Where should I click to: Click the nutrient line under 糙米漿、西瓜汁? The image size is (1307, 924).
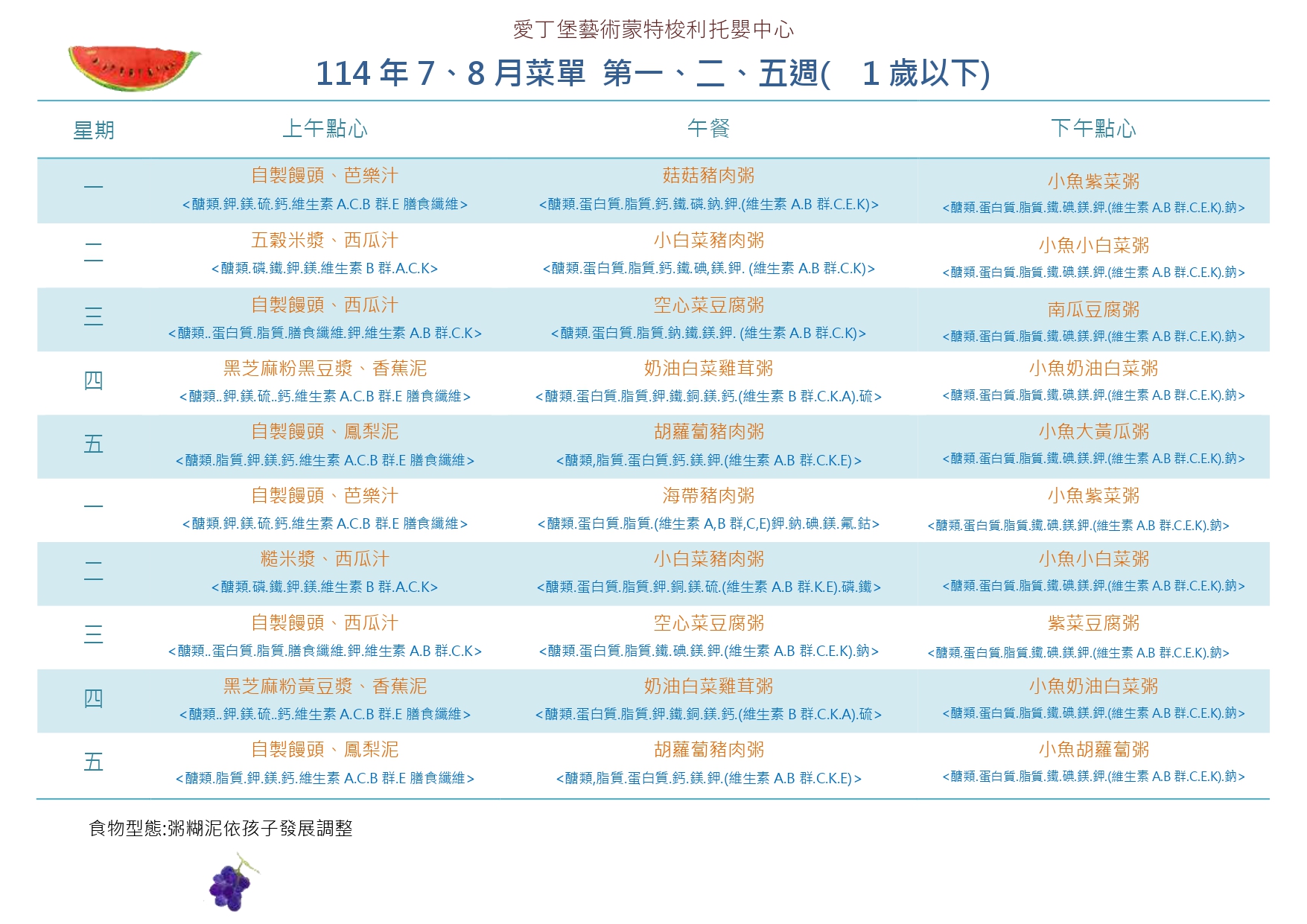325,587
